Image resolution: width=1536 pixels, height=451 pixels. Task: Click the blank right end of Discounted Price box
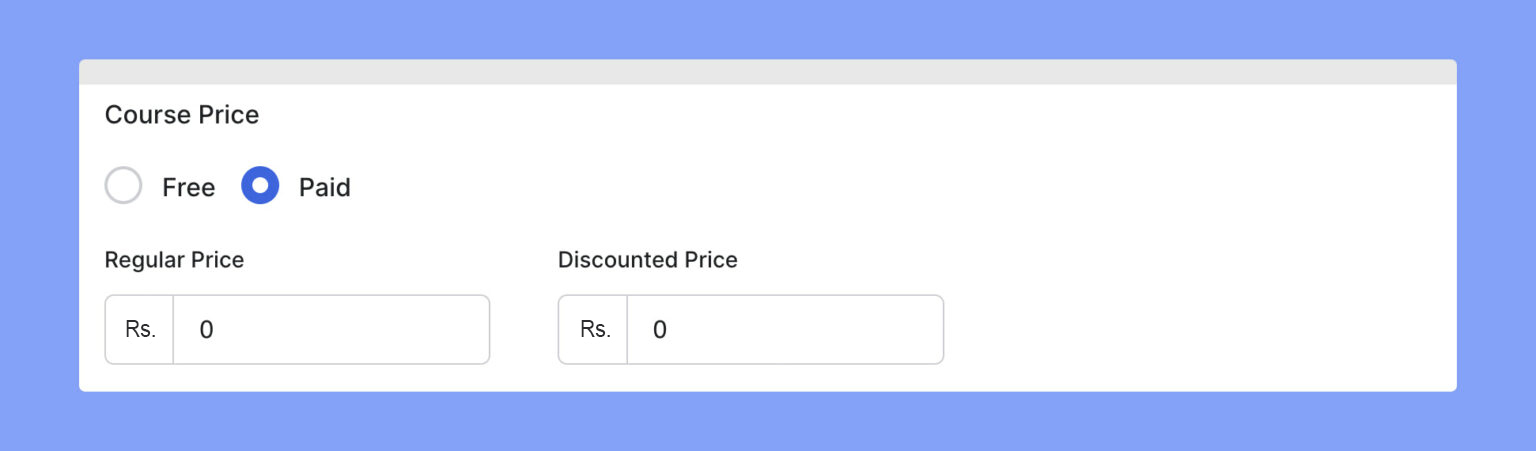(x=904, y=330)
